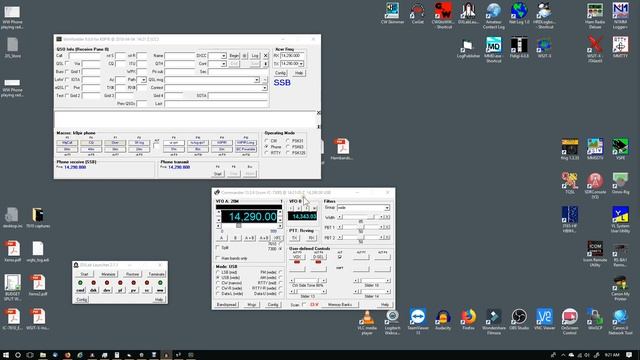Open the CW Skimmer desktop icon

[392, 13]
